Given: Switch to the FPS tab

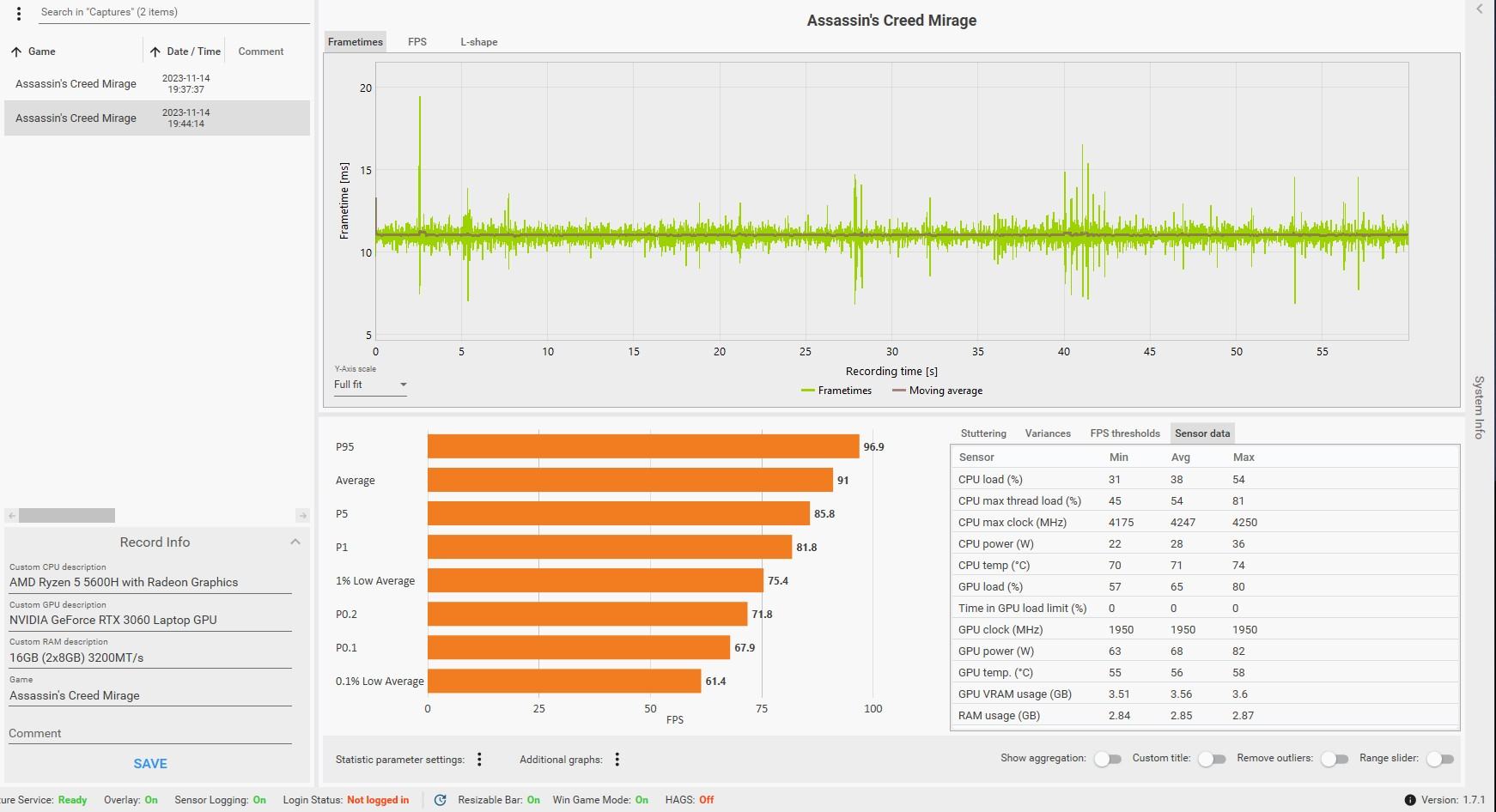Looking at the screenshot, I should [417, 42].
